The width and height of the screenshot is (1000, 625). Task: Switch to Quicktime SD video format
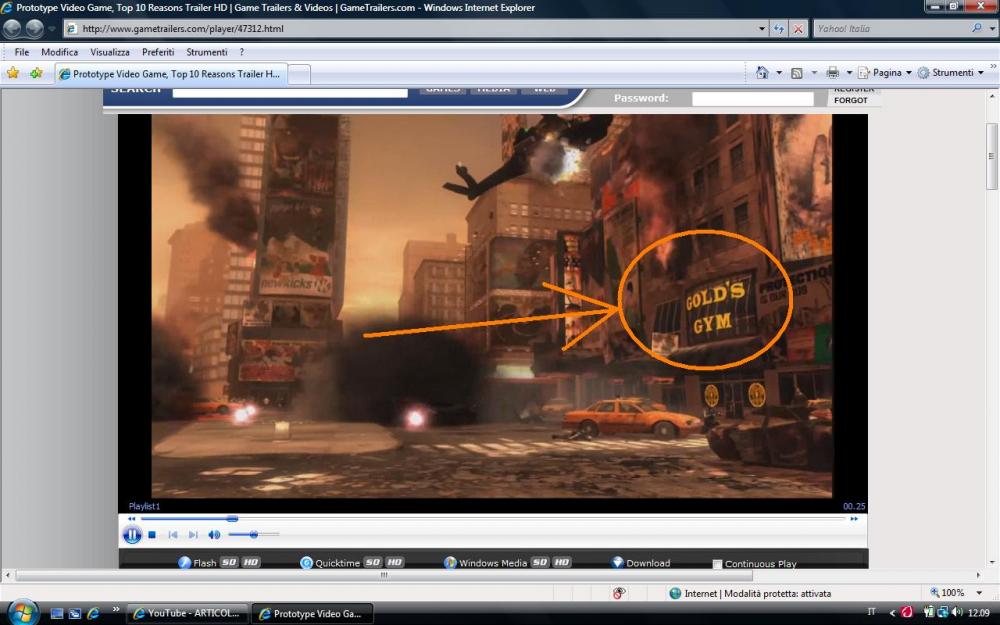372,563
